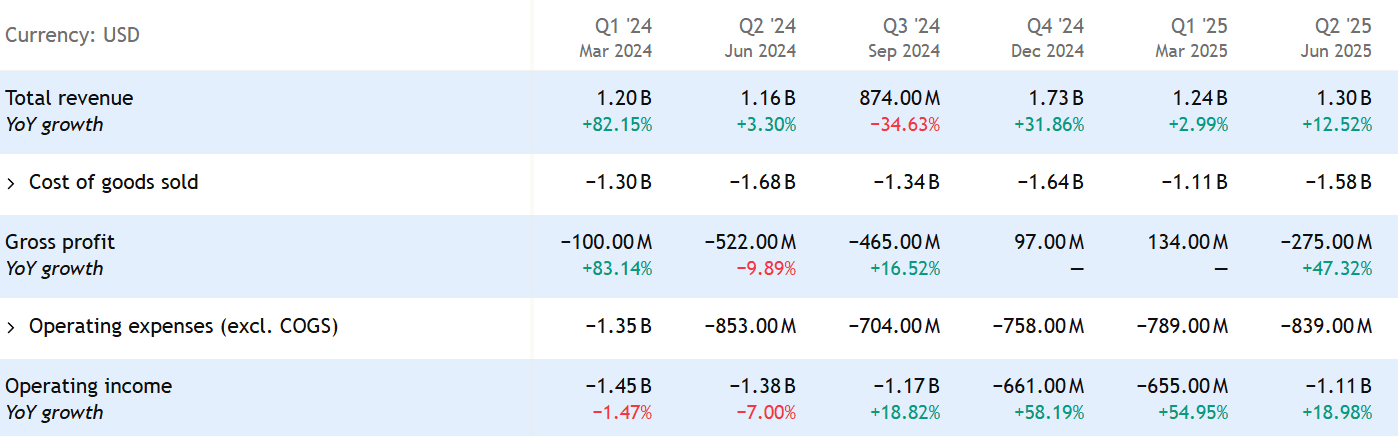
Task: Click the Total revenue row label
Action: 69,98
